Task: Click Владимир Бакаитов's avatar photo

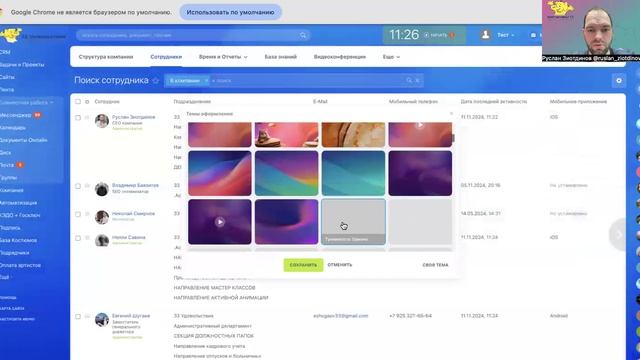Action: coord(102,189)
